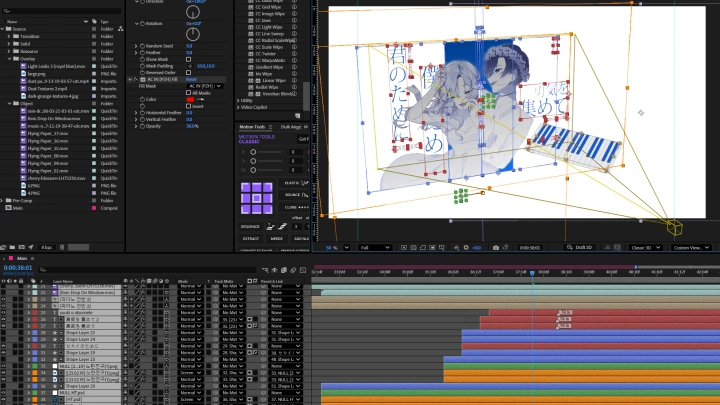The height and width of the screenshot is (405, 720).
Task: Toggle the All Masks checkbox
Action: pyautogui.click(x=188, y=92)
